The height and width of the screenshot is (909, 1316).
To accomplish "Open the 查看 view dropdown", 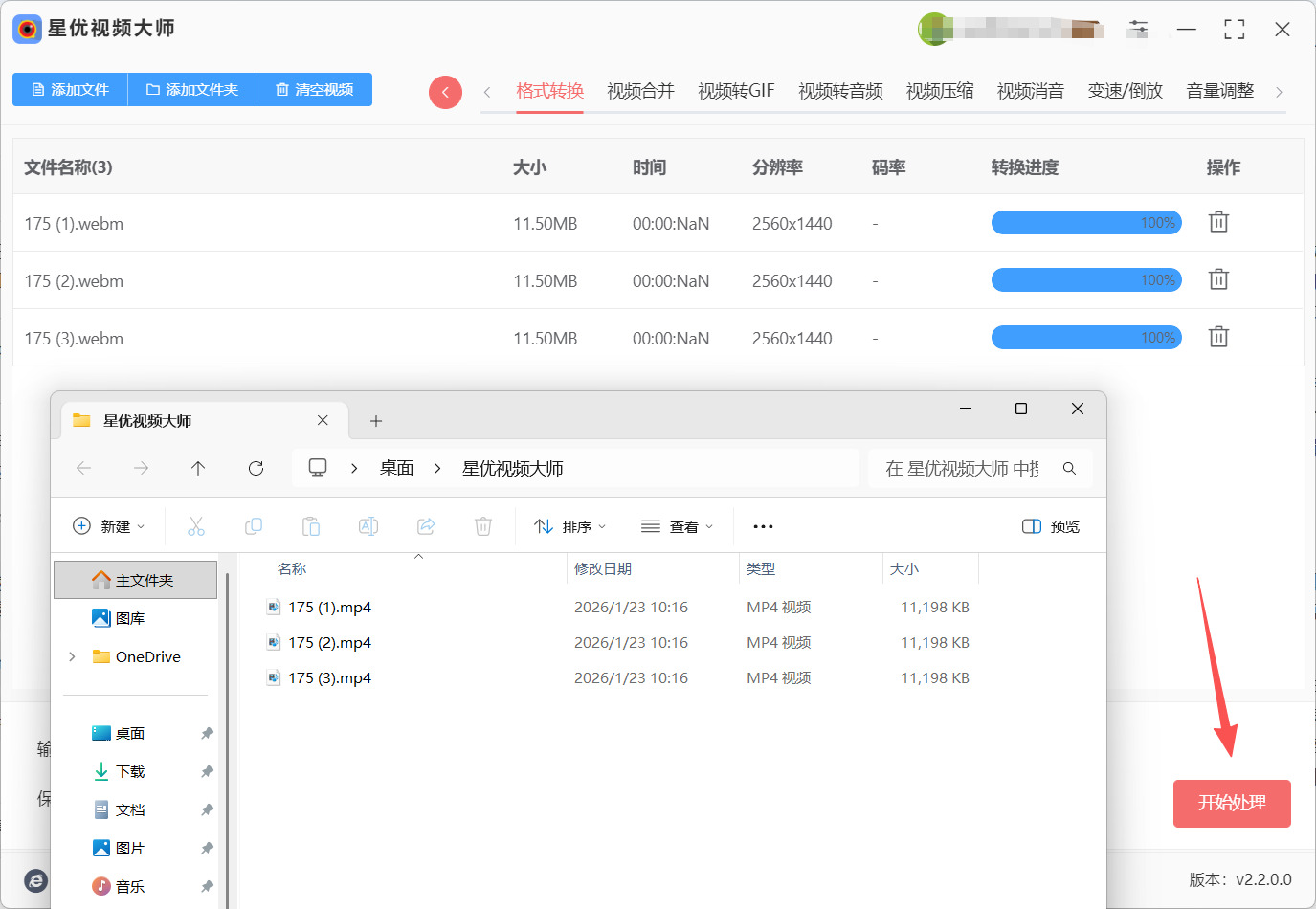I will (677, 526).
